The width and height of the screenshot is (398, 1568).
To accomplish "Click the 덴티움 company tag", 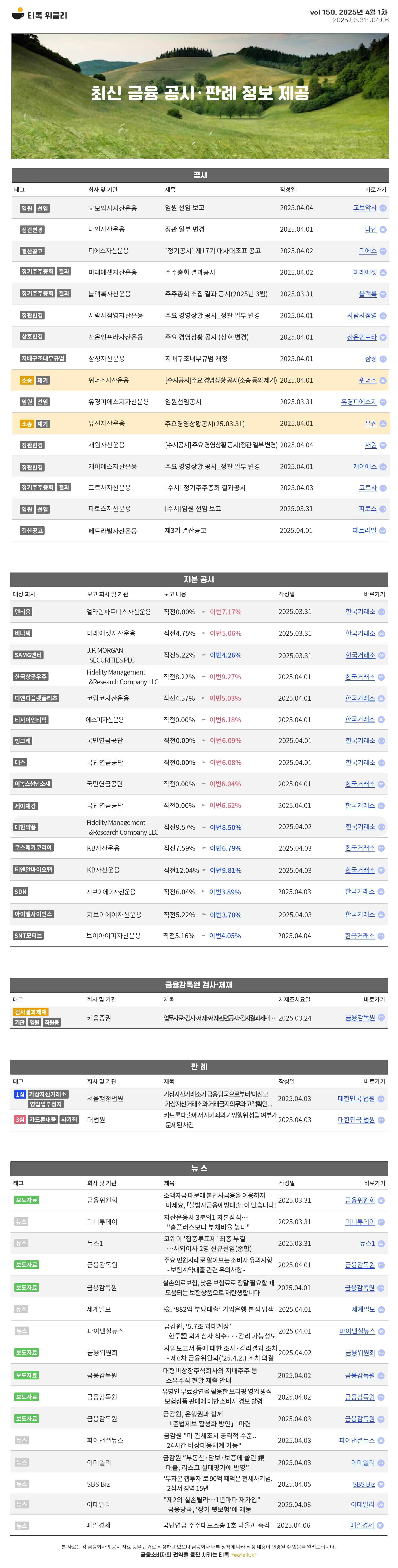I will tap(23, 612).
